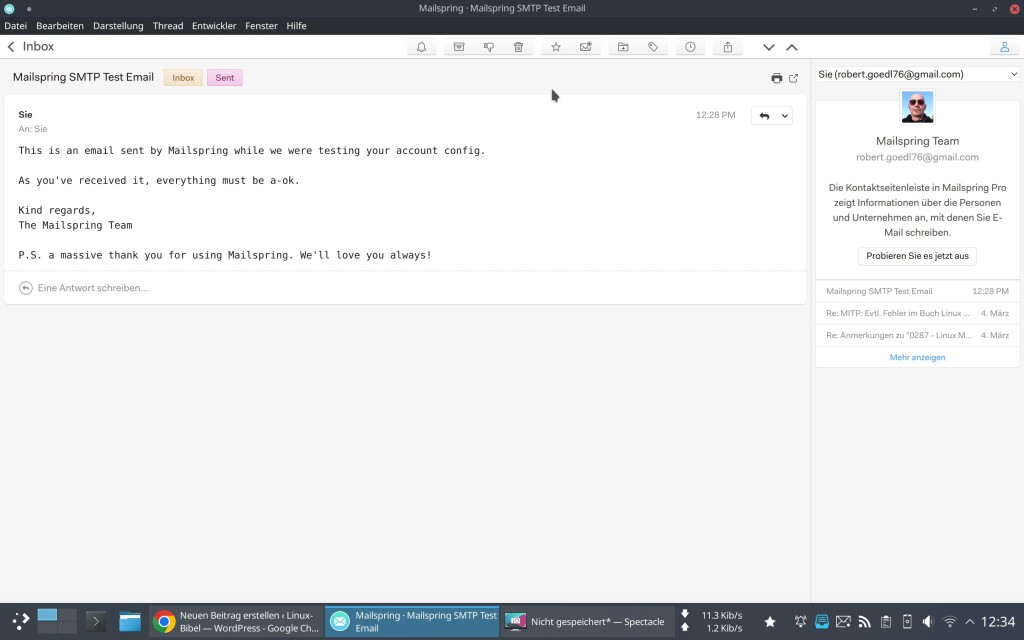Open 'Mailspring SMTP Test Email' in the sidebar list

(x=917, y=291)
